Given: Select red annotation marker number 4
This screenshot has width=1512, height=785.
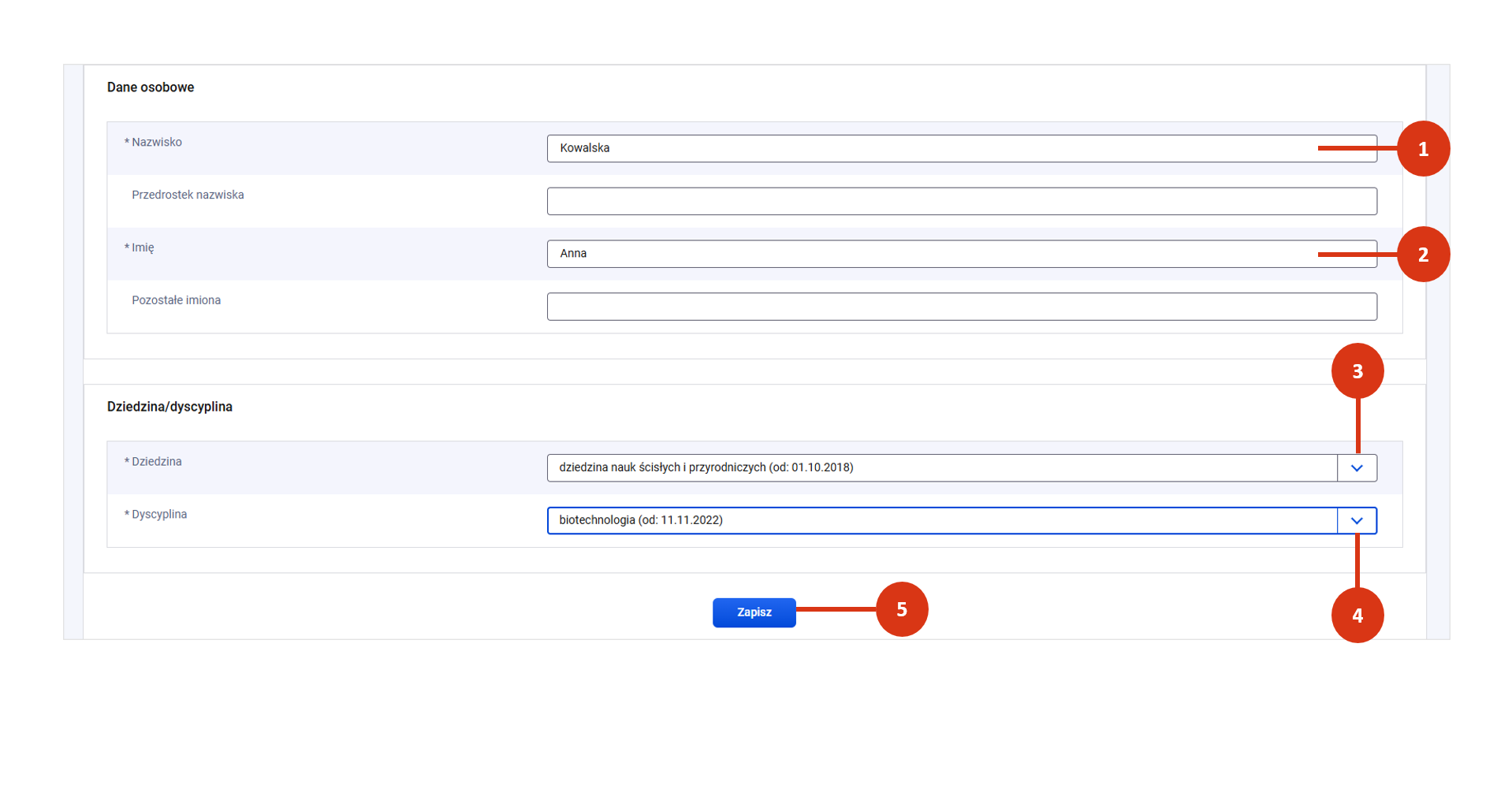Looking at the screenshot, I should point(1357,616).
